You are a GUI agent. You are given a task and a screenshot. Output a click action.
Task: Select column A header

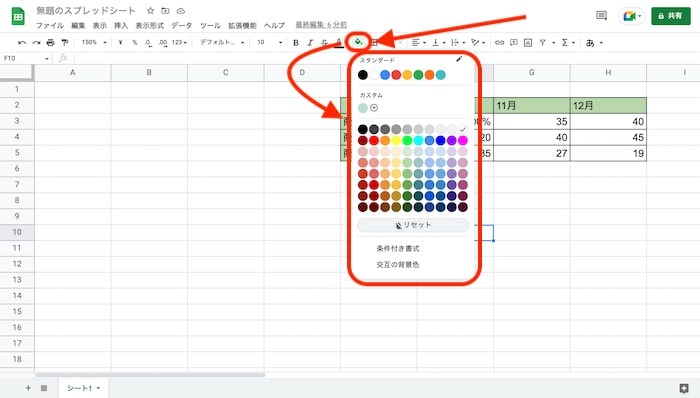pyautogui.click(x=73, y=73)
